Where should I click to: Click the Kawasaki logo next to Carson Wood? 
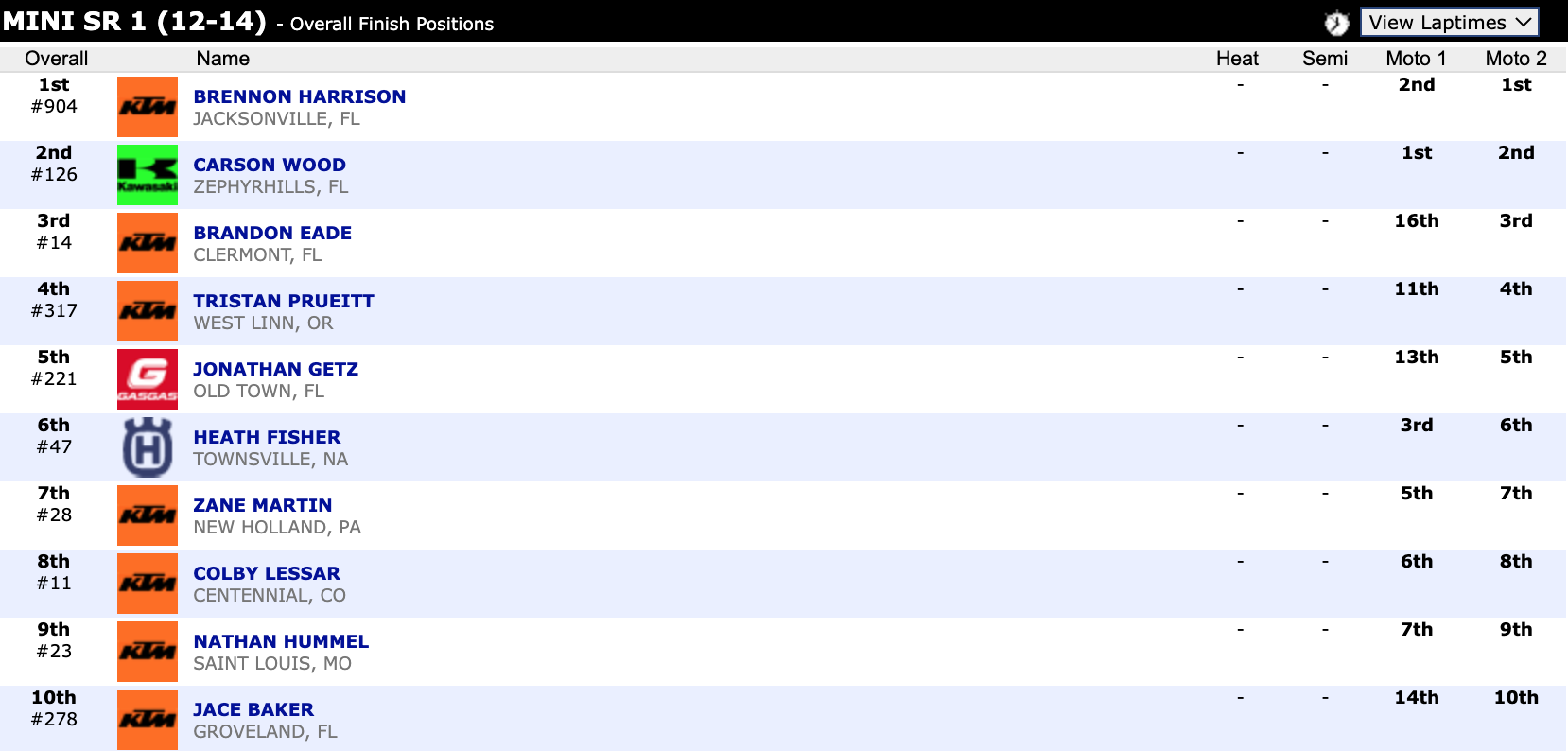point(148,175)
